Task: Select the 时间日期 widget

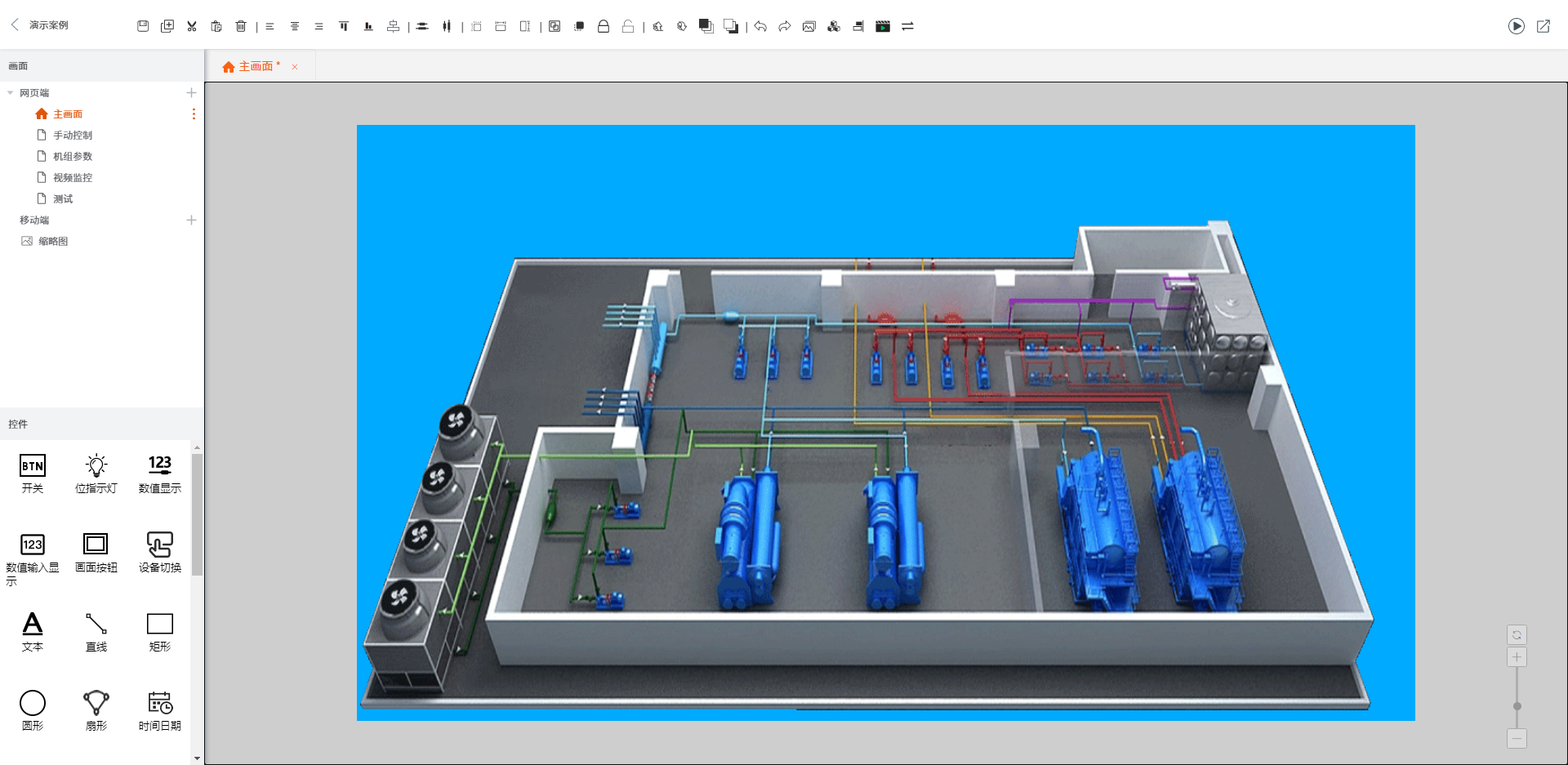Action: (160, 710)
